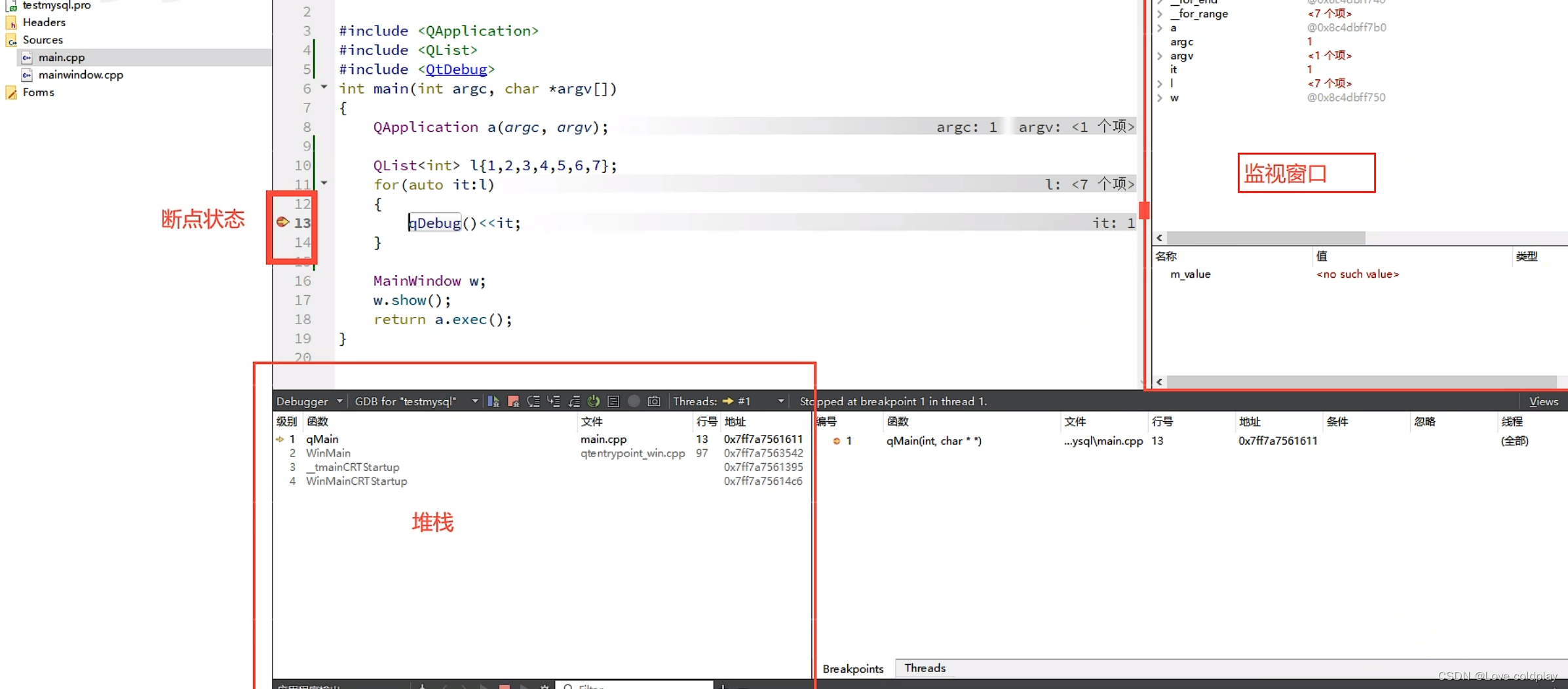Expand the __for_range variable
The width and height of the screenshot is (1568, 689).
pos(1160,14)
